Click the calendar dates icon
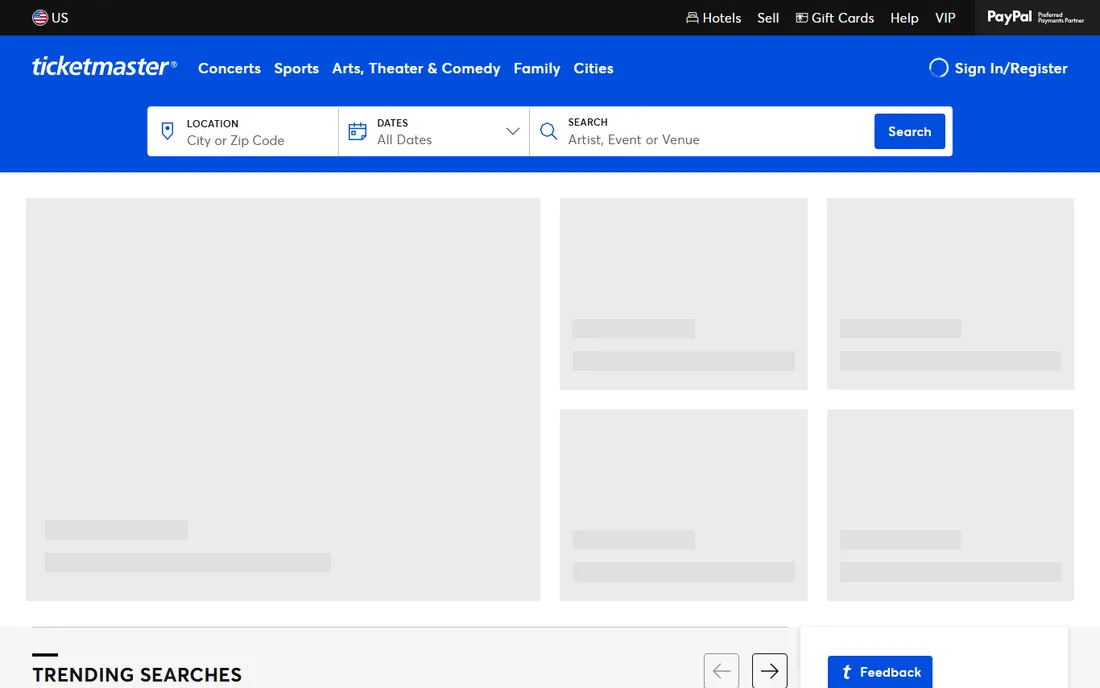The image size is (1100, 688). pyautogui.click(x=358, y=131)
